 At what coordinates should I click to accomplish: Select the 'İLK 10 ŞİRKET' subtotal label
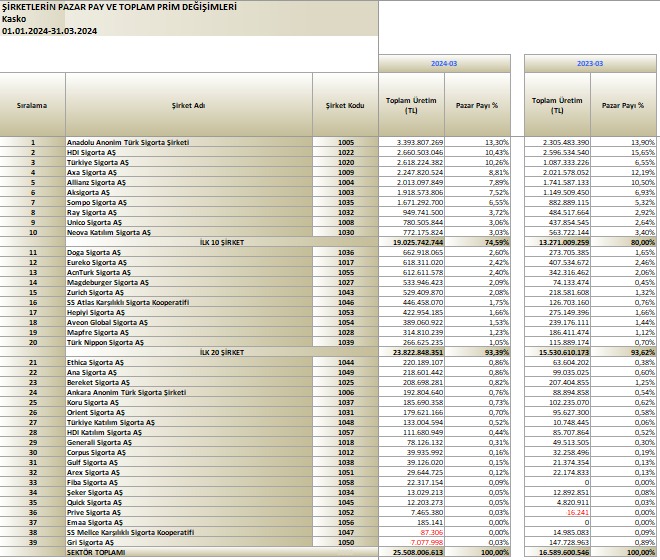(222, 243)
